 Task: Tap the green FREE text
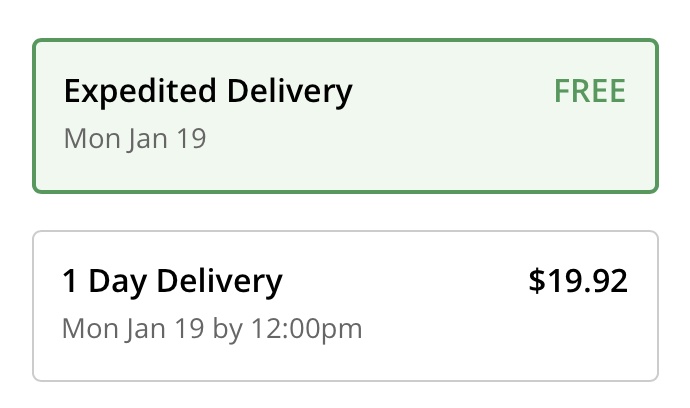pyautogui.click(x=589, y=92)
